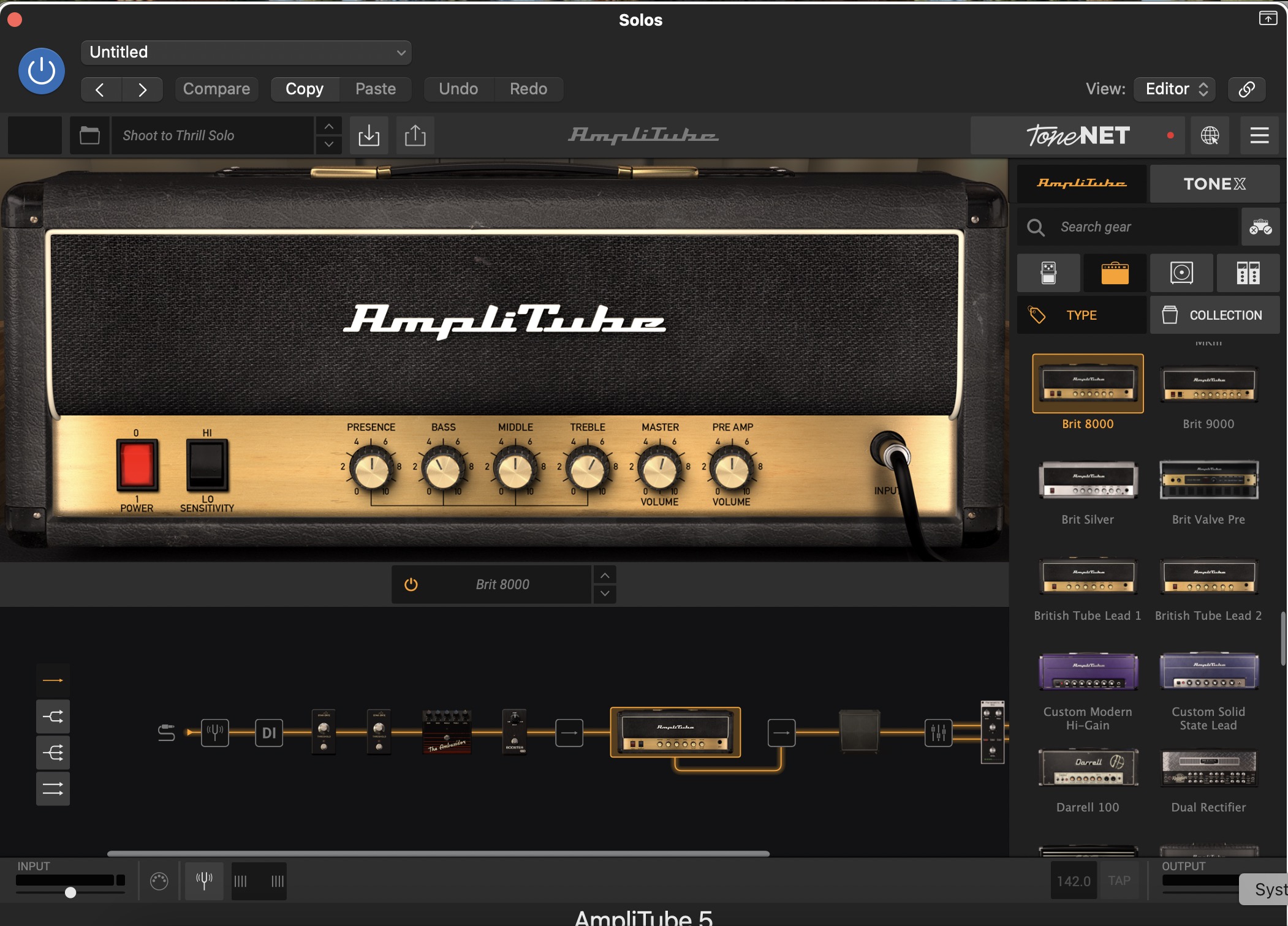Select the rack effects category icon
Viewport: 1288px width, 926px height.
pyautogui.click(x=1248, y=273)
